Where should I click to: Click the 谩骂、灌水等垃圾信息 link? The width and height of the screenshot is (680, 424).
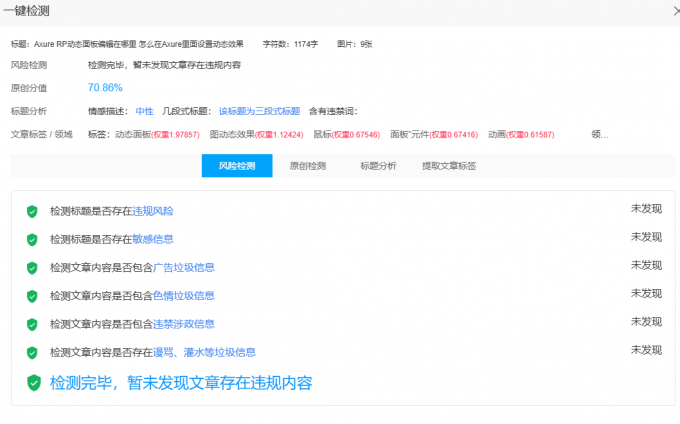coord(204,352)
